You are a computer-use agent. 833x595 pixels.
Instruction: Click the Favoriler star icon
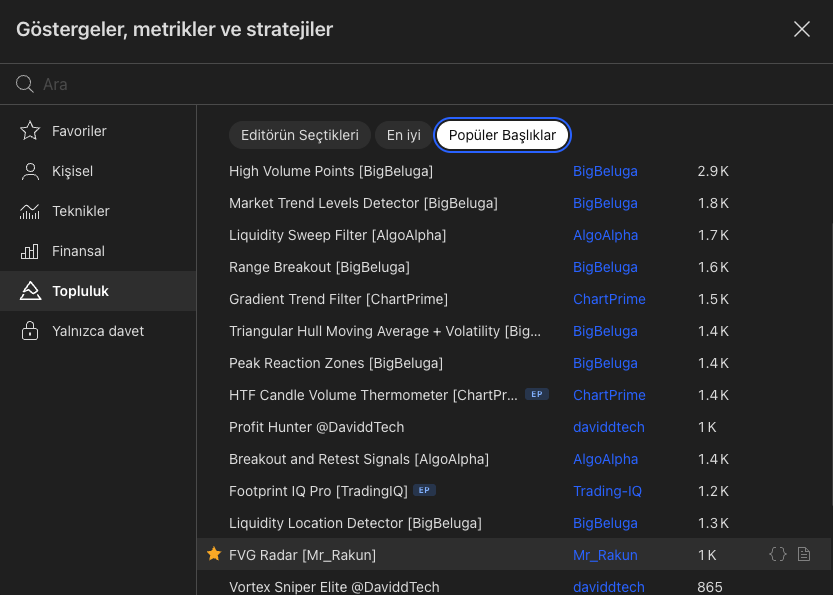click(x=30, y=131)
